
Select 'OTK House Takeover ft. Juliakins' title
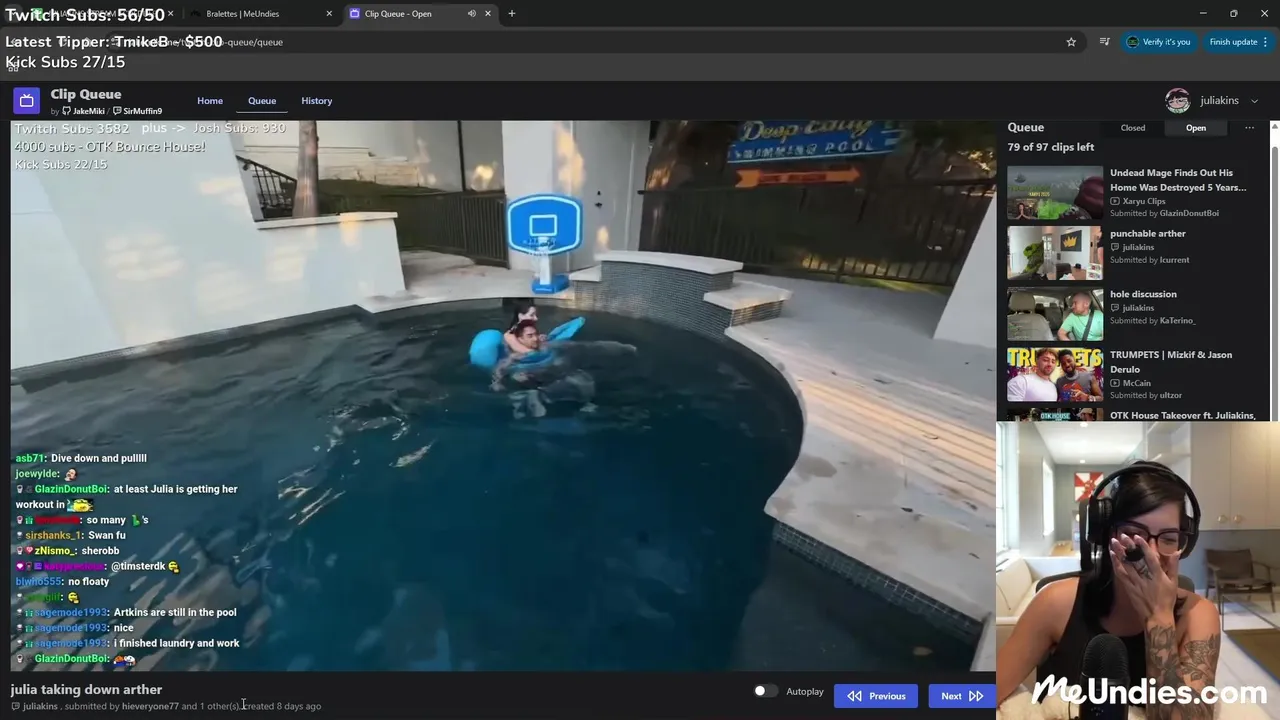click(1183, 415)
